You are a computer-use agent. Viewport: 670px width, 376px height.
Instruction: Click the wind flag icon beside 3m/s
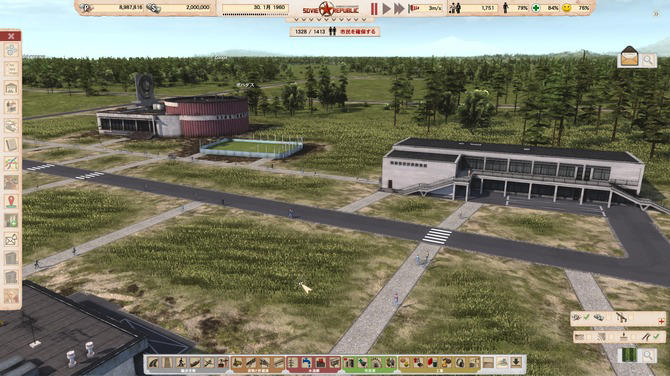coord(414,8)
